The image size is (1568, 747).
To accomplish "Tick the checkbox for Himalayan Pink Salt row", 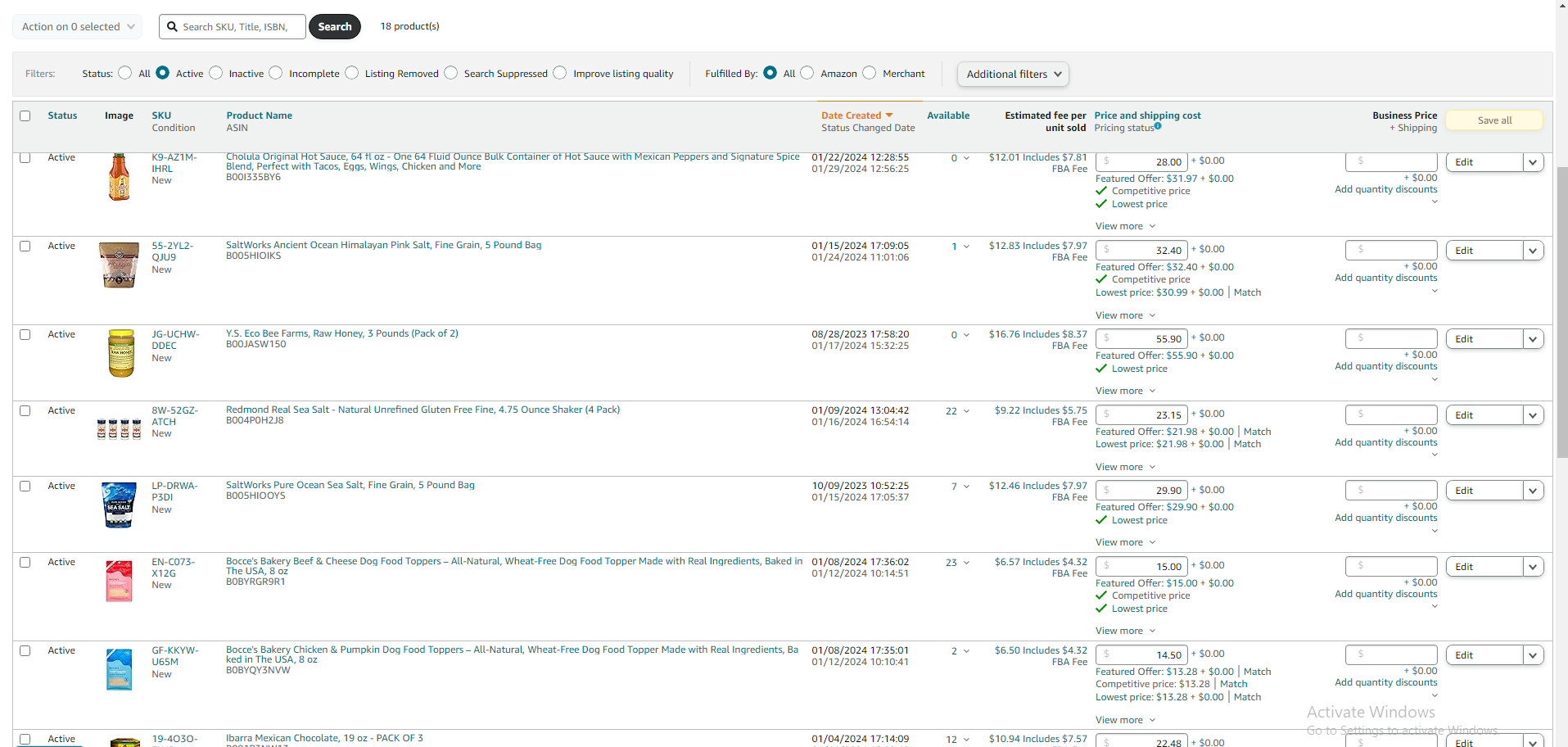I will [x=25, y=247].
